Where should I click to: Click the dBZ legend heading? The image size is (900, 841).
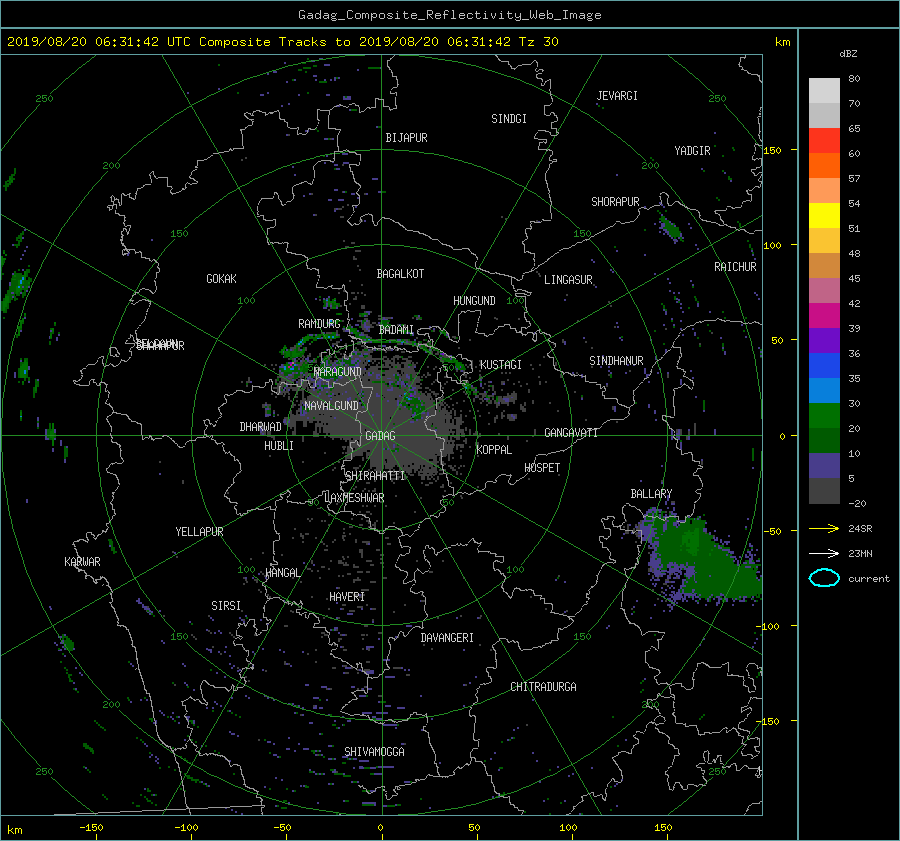[848, 53]
